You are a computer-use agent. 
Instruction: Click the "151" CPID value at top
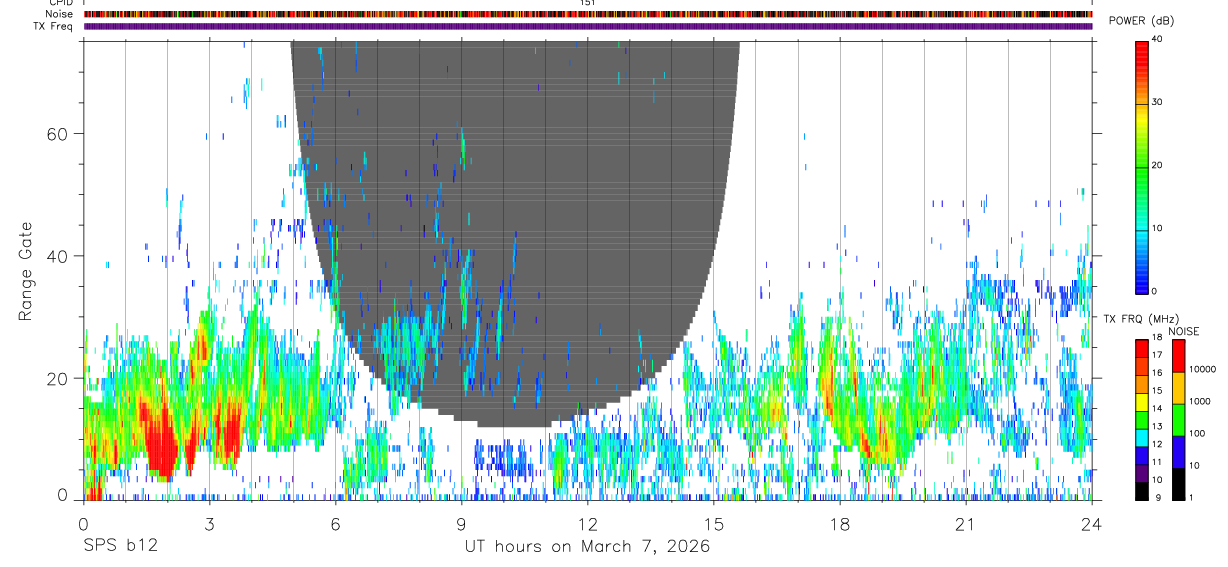coord(588,3)
